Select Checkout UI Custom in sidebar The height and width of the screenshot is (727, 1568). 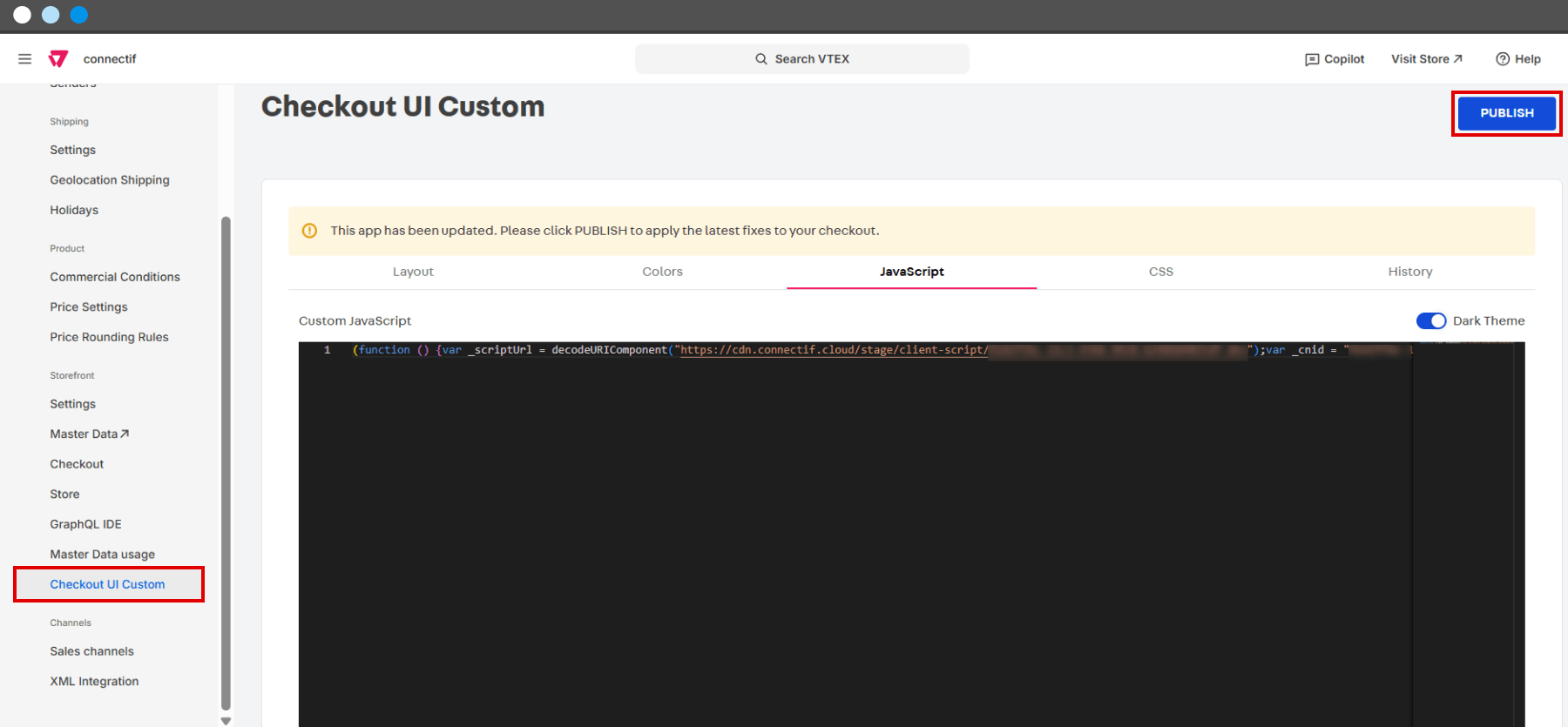click(108, 584)
